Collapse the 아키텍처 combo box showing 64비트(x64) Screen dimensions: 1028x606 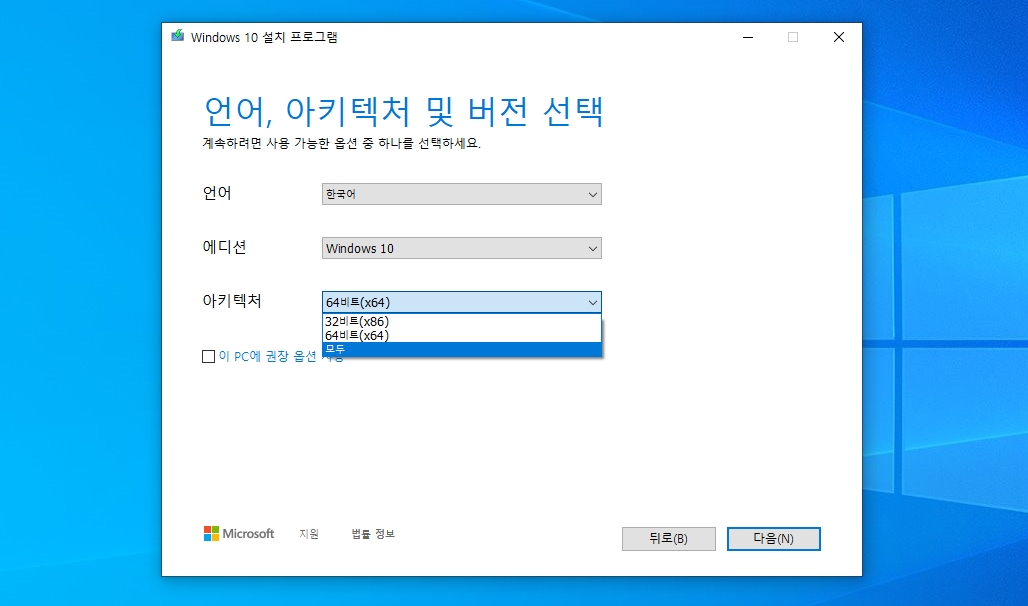(462, 302)
